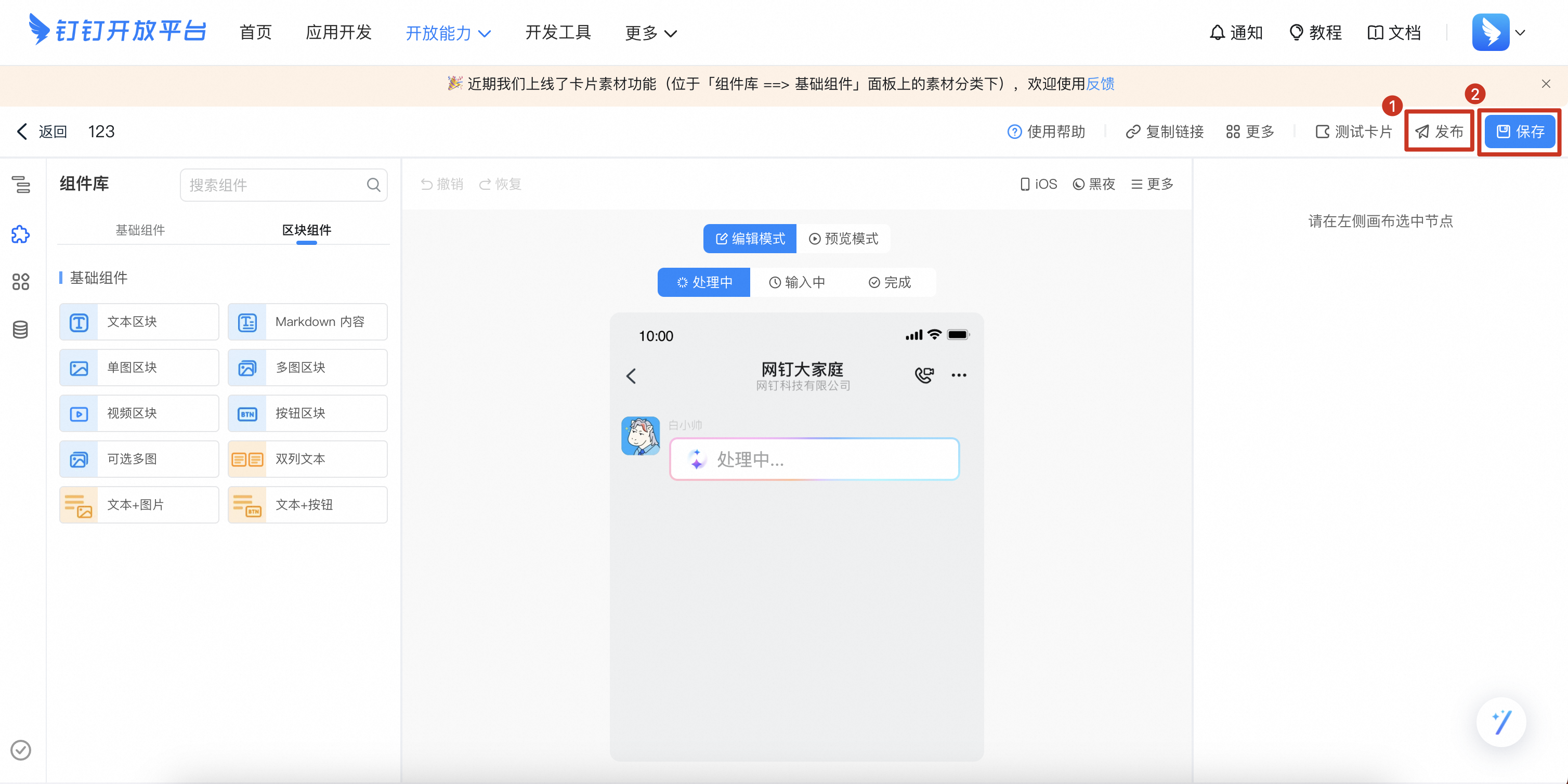
Task: Switch to 编辑模式
Action: (750, 239)
